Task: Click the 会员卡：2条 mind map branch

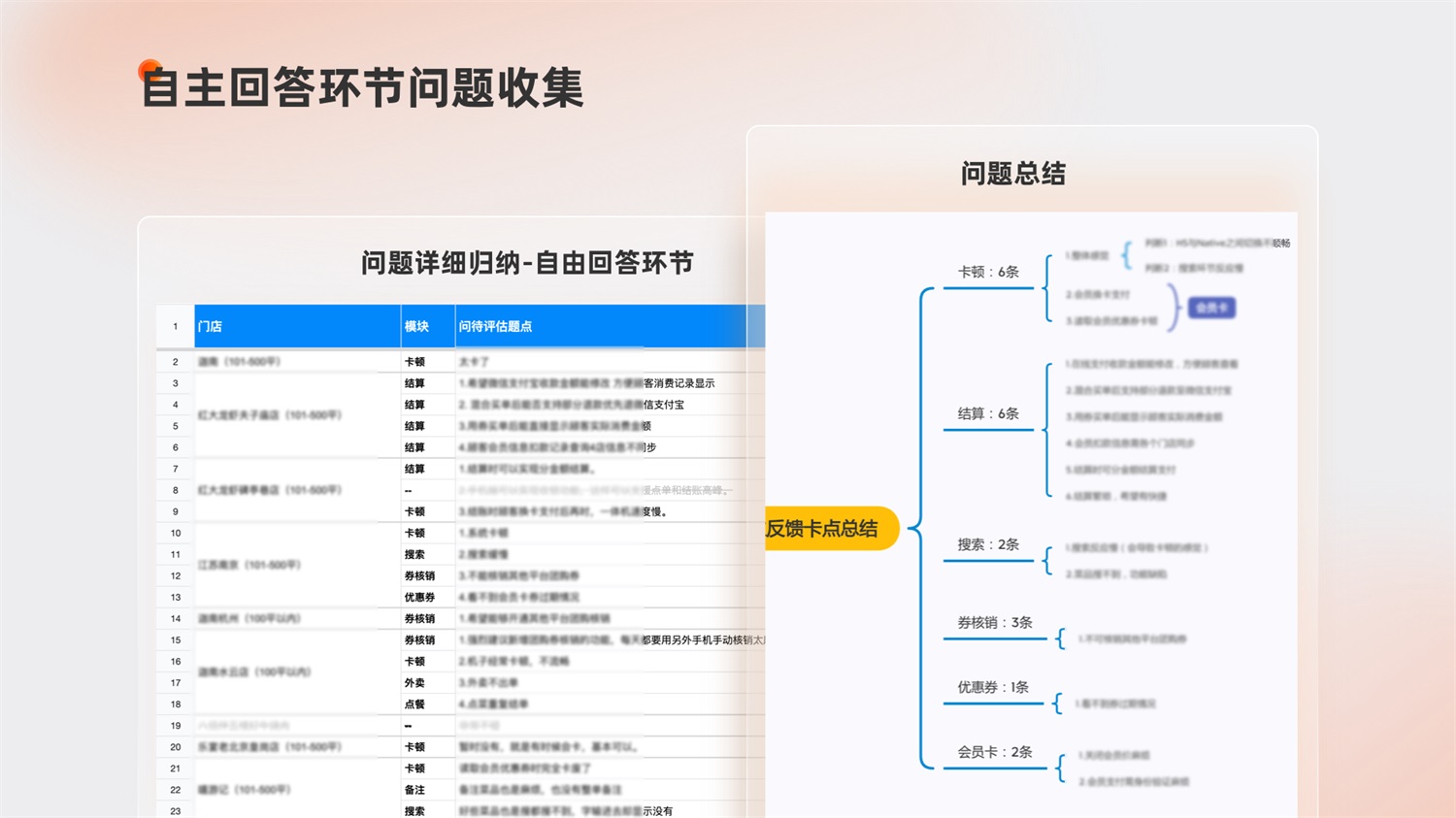Action: click(995, 752)
